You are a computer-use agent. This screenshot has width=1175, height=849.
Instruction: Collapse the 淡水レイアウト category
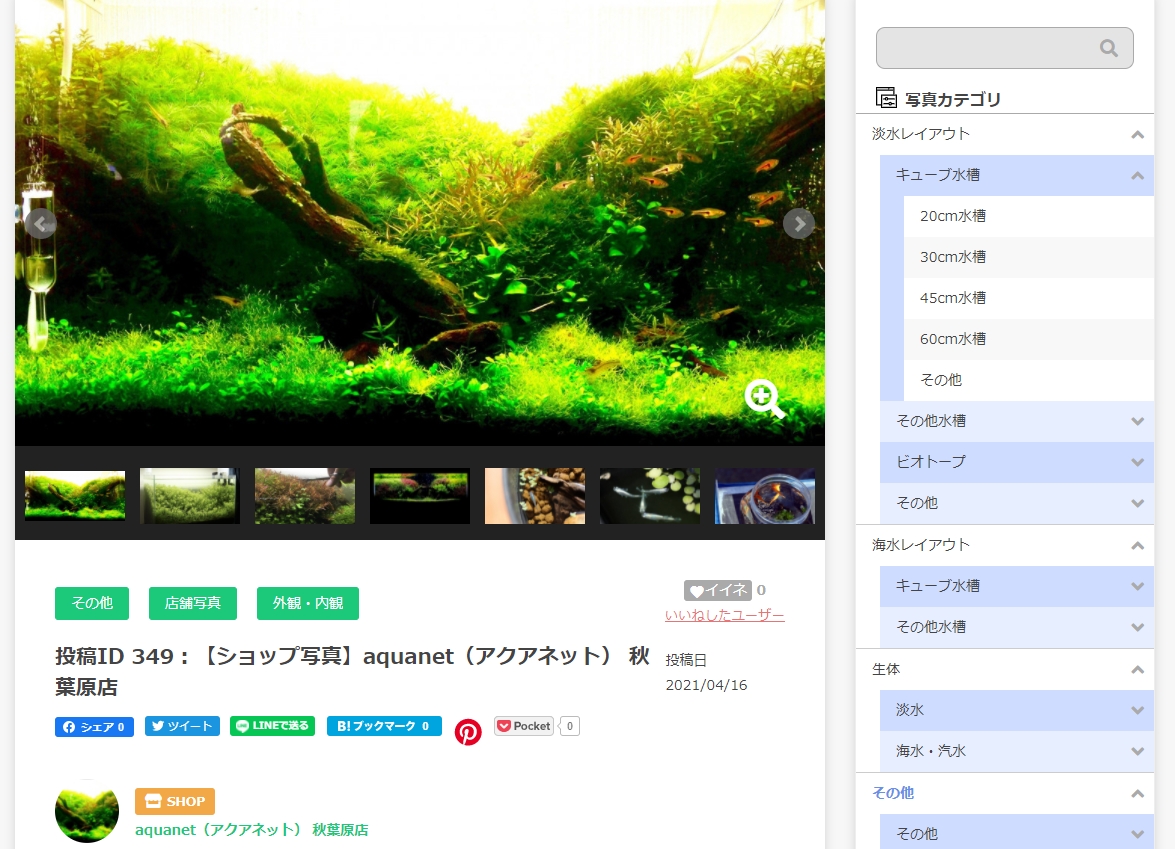(x=1137, y=134)
